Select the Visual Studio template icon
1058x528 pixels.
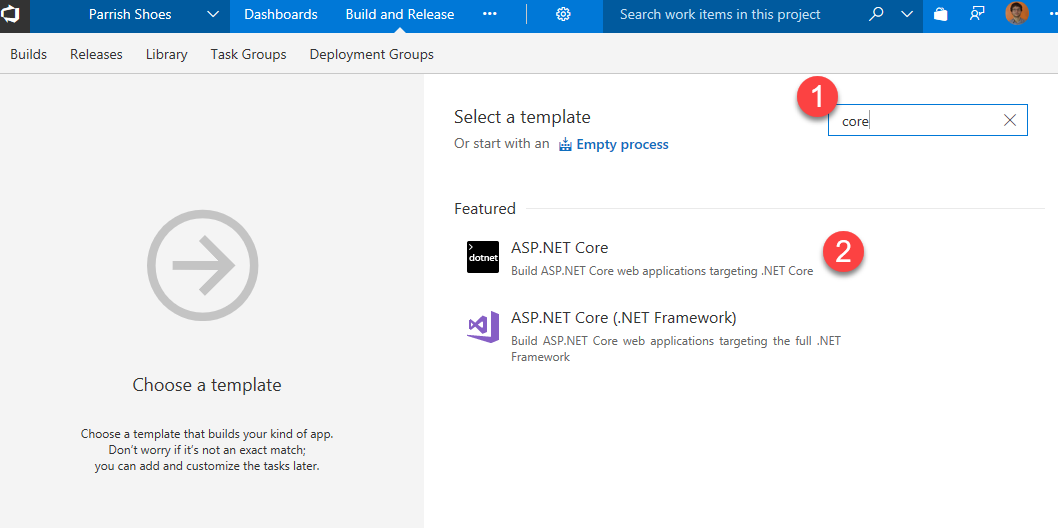(x=483, y=327)
